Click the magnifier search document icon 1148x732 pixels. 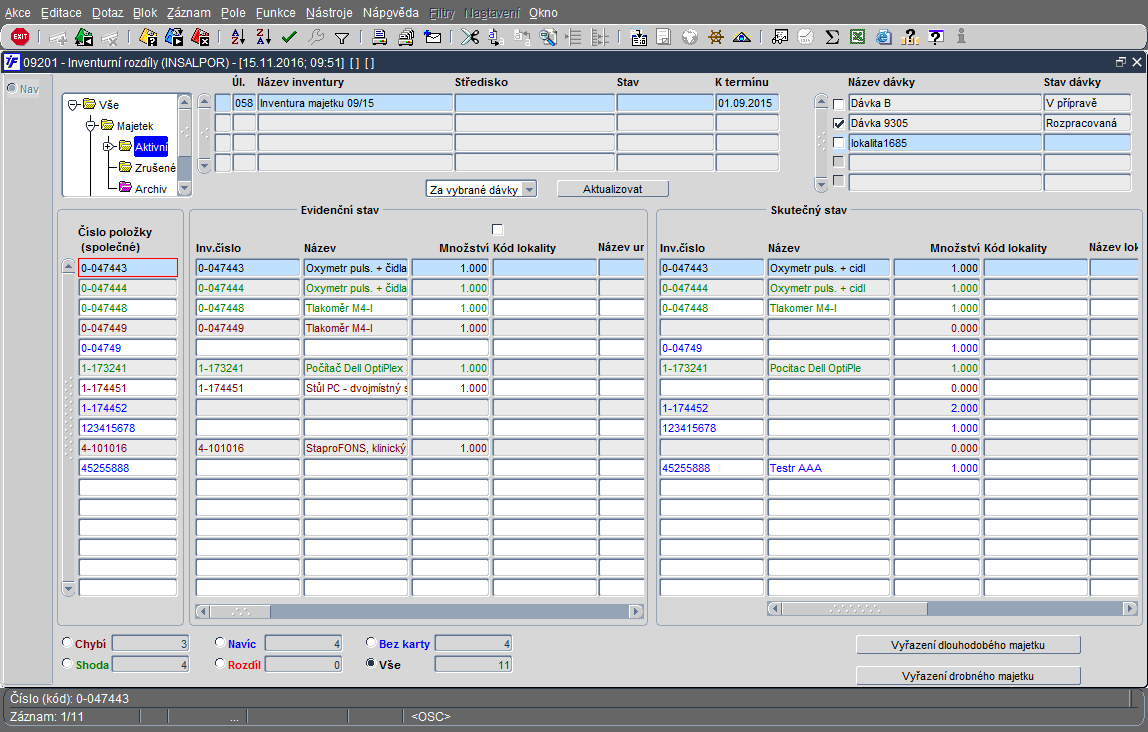[x=548, y=37]
